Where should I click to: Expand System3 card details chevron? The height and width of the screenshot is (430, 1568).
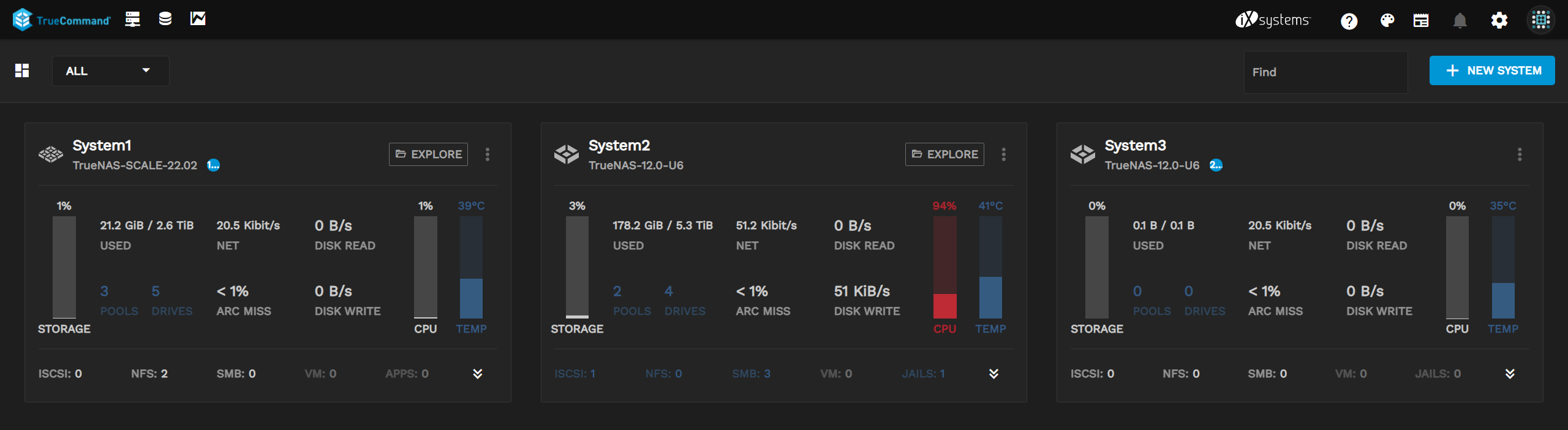tap(1510, 374)
